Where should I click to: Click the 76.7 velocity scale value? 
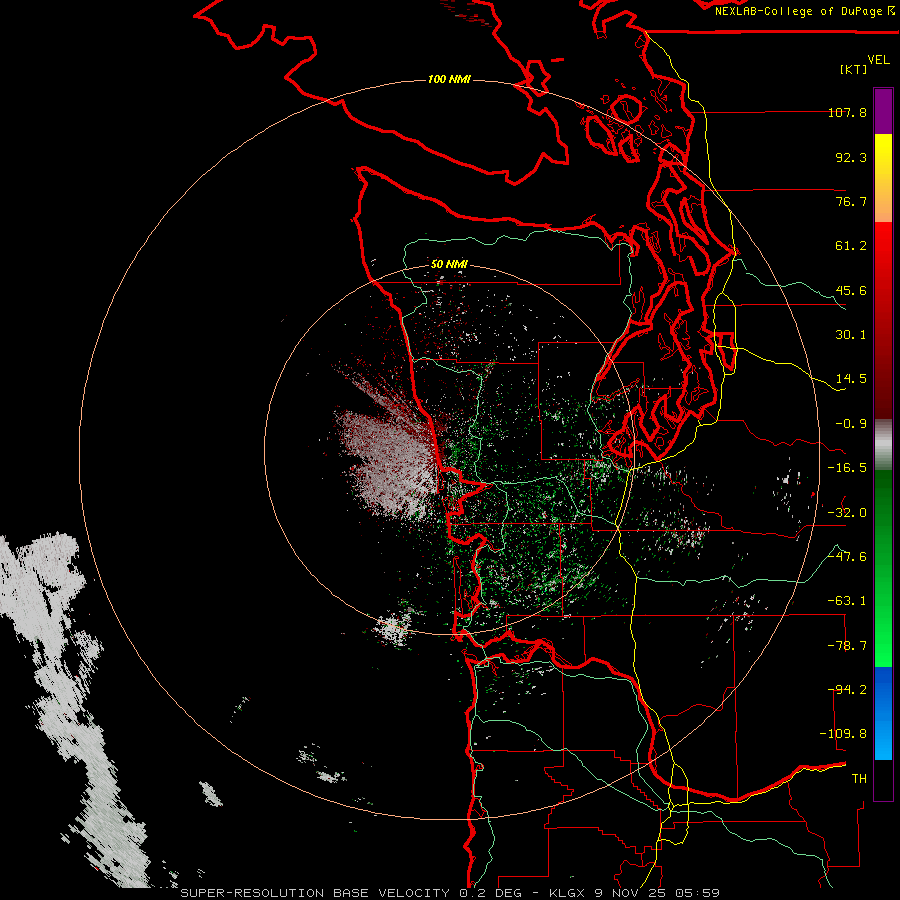point(851,201)
